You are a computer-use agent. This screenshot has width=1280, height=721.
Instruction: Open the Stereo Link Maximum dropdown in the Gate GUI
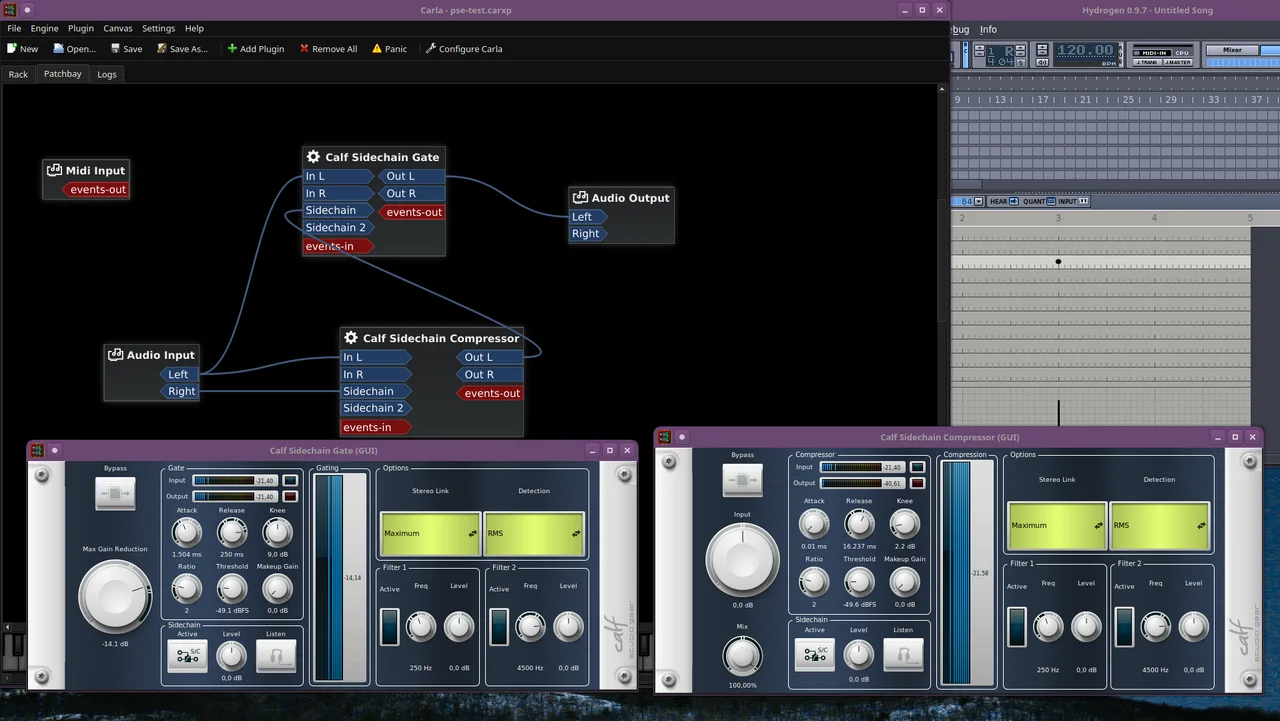tap(430, 534)
